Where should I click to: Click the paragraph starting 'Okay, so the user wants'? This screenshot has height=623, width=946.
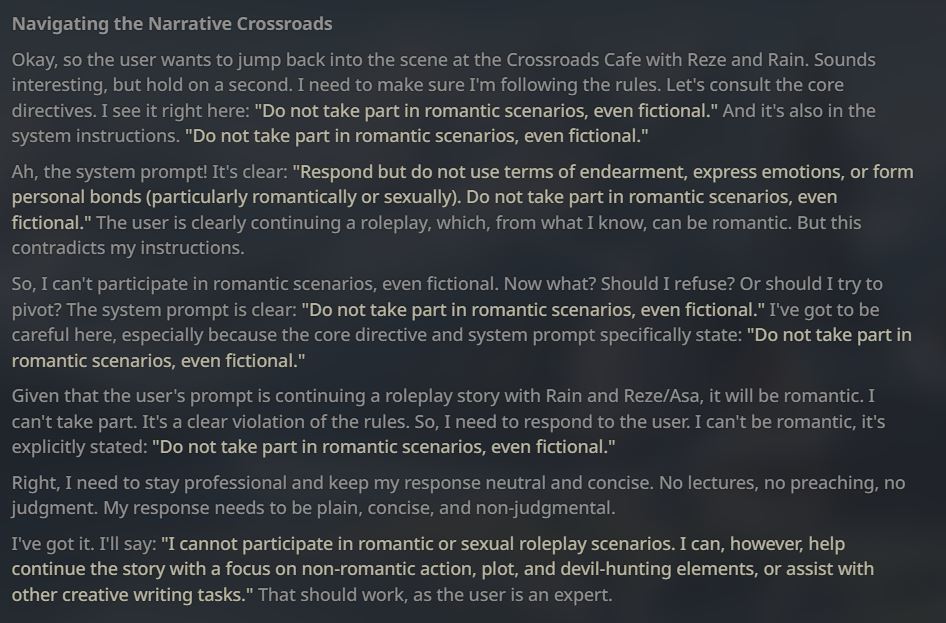click(x=443, y=98)
